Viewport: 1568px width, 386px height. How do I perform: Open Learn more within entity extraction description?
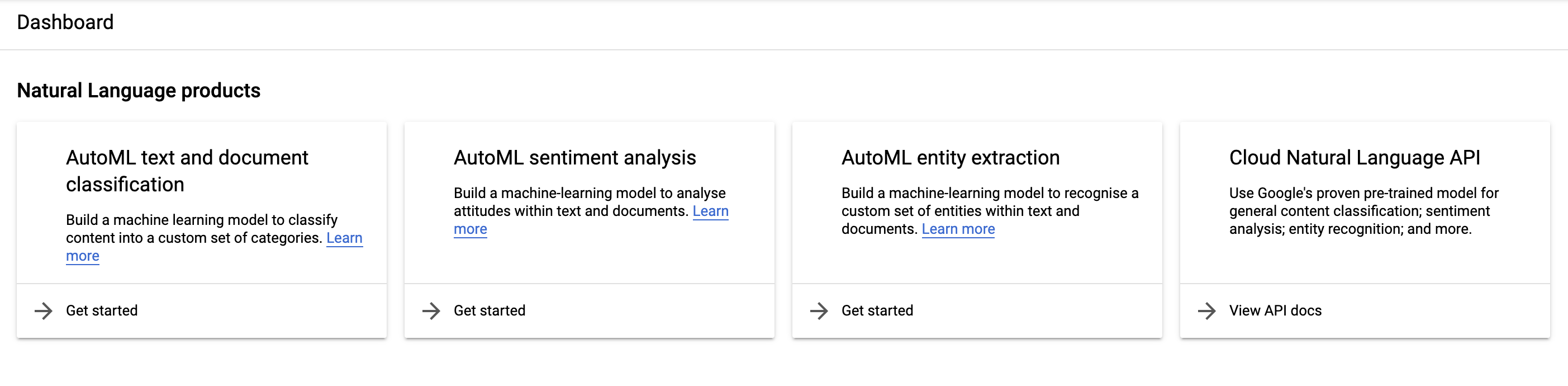958,229
